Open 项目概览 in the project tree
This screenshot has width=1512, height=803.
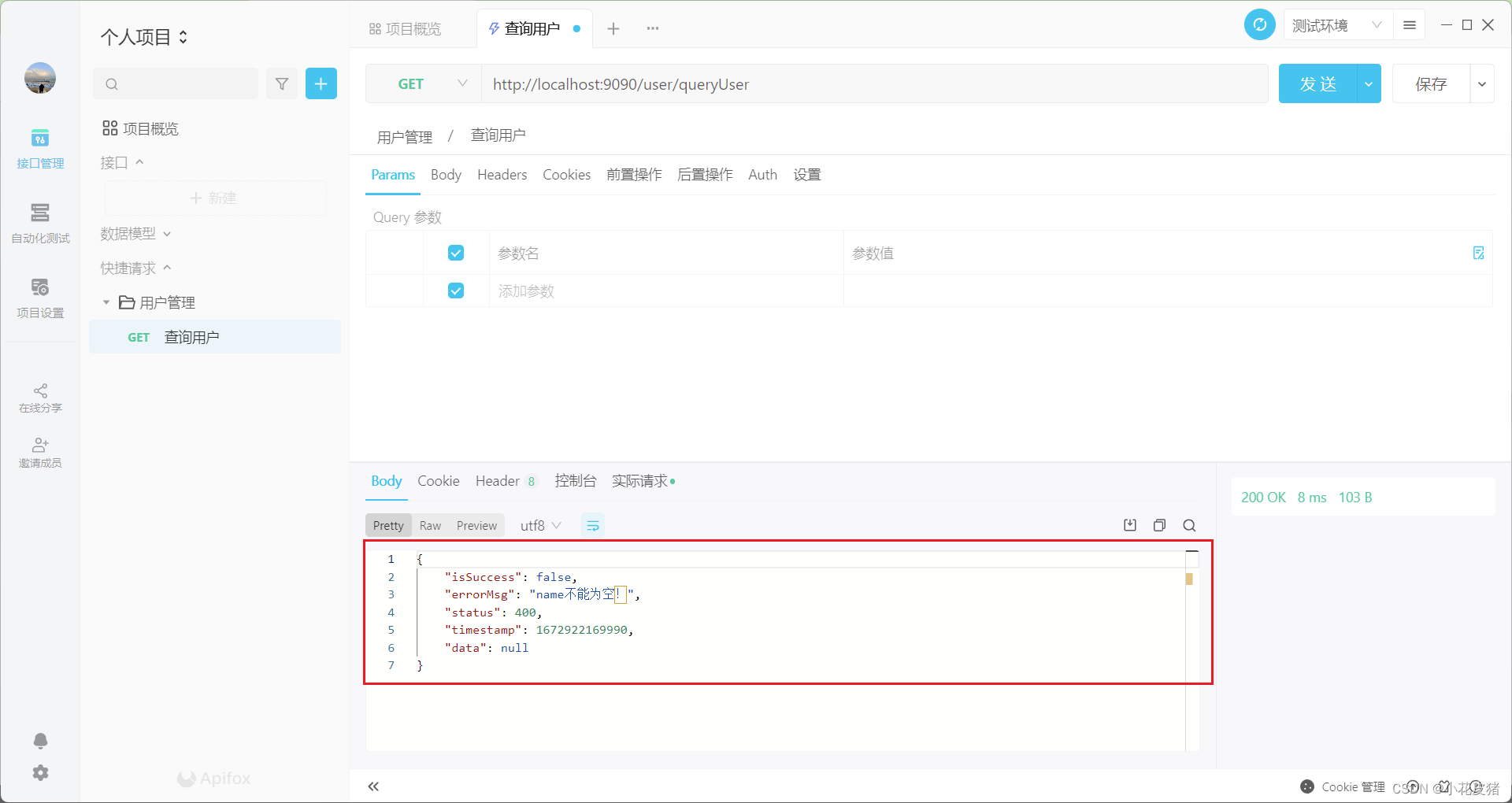140,128
